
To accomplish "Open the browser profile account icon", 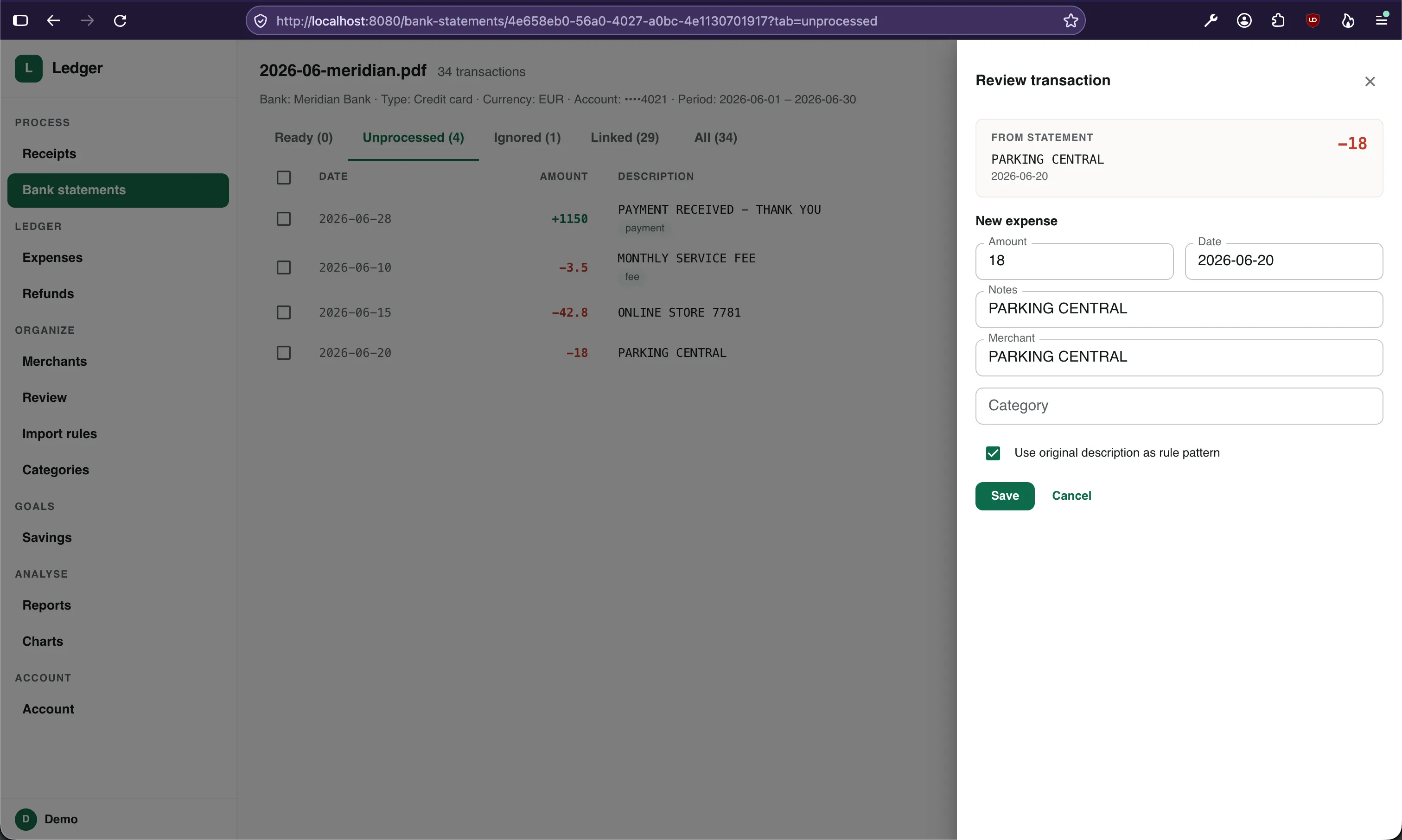I will coord(1244,21).
